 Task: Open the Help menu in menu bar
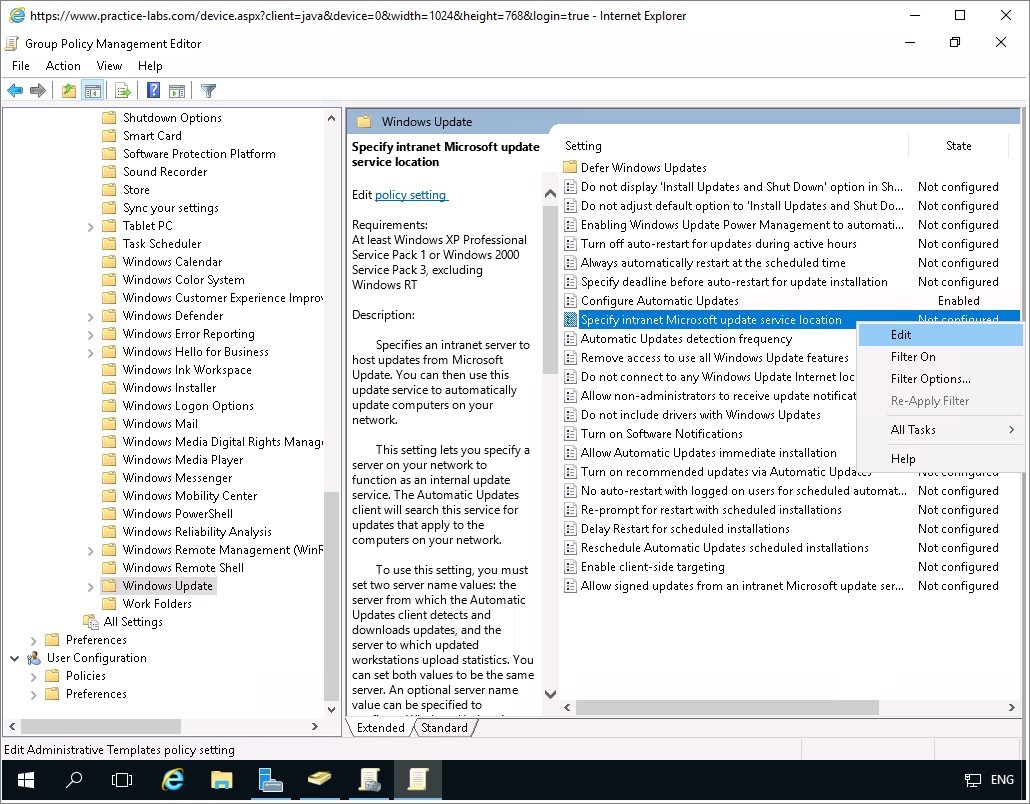tap(150, 66)
